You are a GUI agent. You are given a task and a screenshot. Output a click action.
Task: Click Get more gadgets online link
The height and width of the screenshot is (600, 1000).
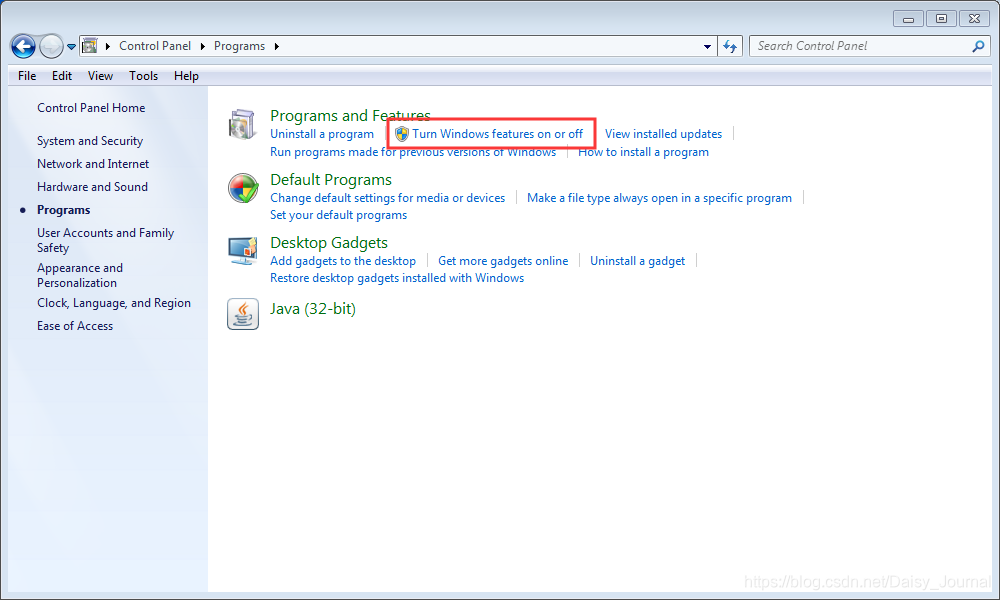pyautogui.click(x=503, y=261)
